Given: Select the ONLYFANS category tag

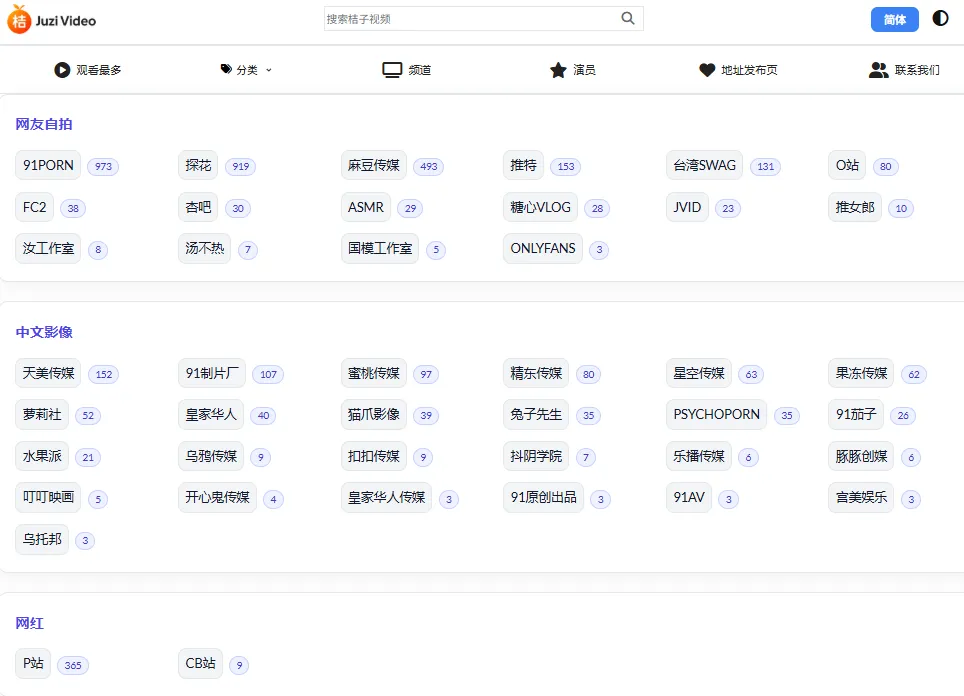Looking at the screenshot, I should [x=542, y=248].
